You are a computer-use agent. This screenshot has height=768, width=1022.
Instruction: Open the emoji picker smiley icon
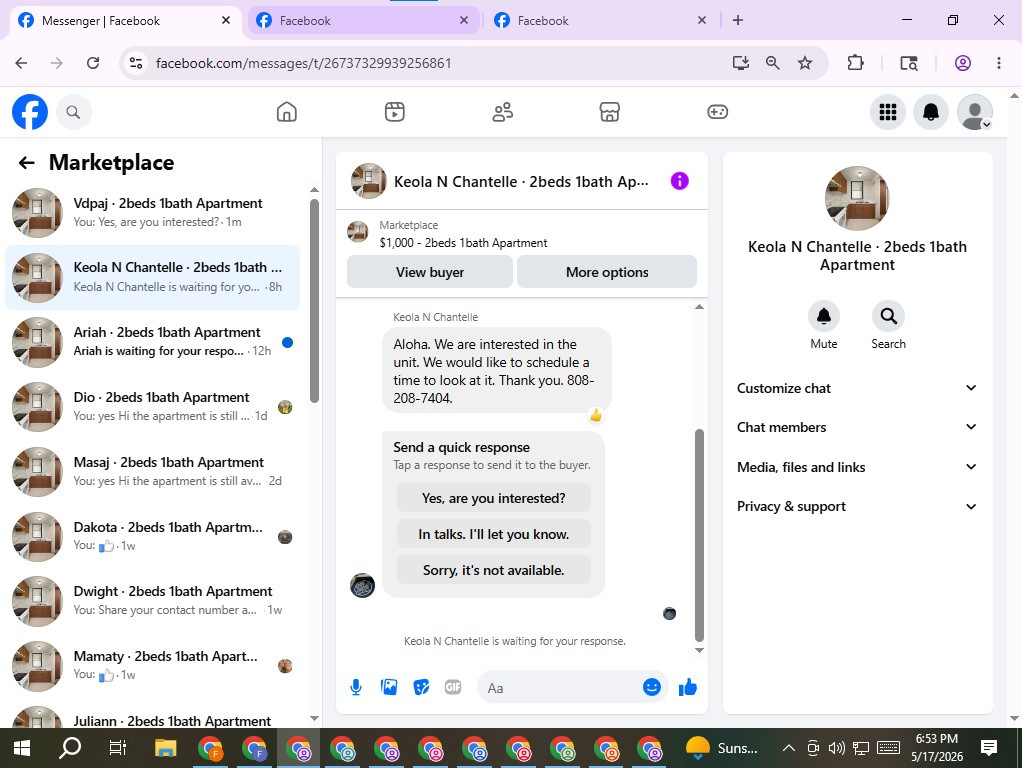(651, 687)
